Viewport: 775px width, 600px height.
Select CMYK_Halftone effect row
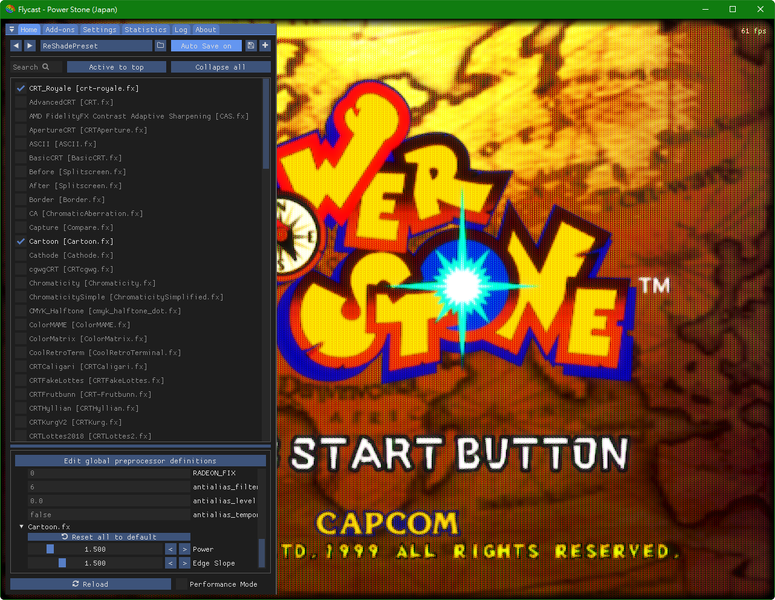(x=105, y=310)
